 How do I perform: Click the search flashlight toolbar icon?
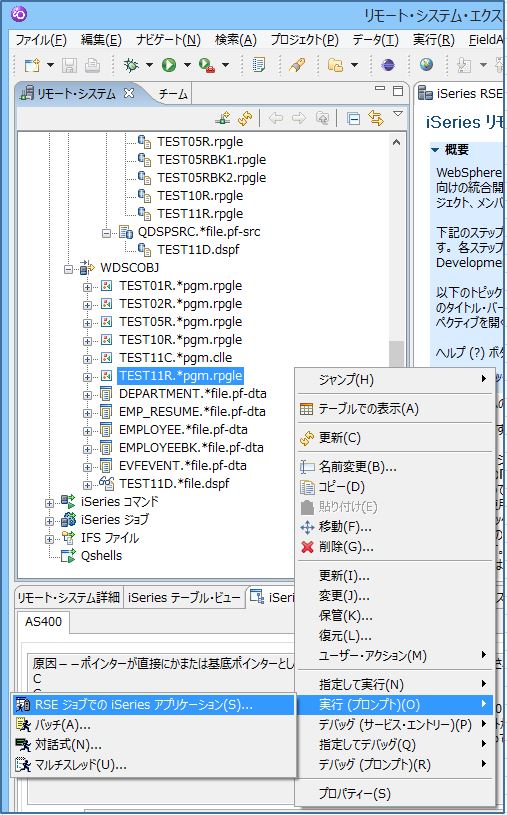[x=297, y=65]
